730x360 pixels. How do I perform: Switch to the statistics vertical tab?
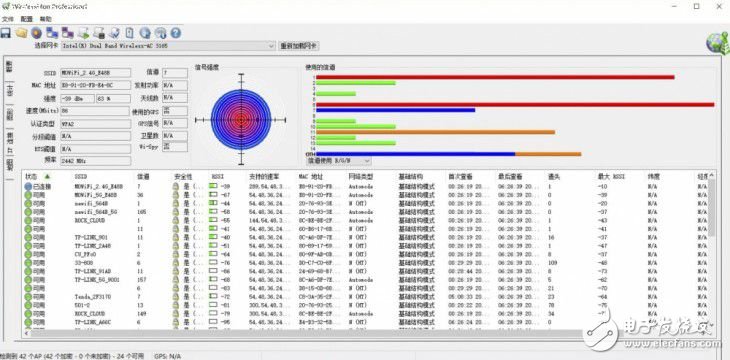(x=9, y=90)
